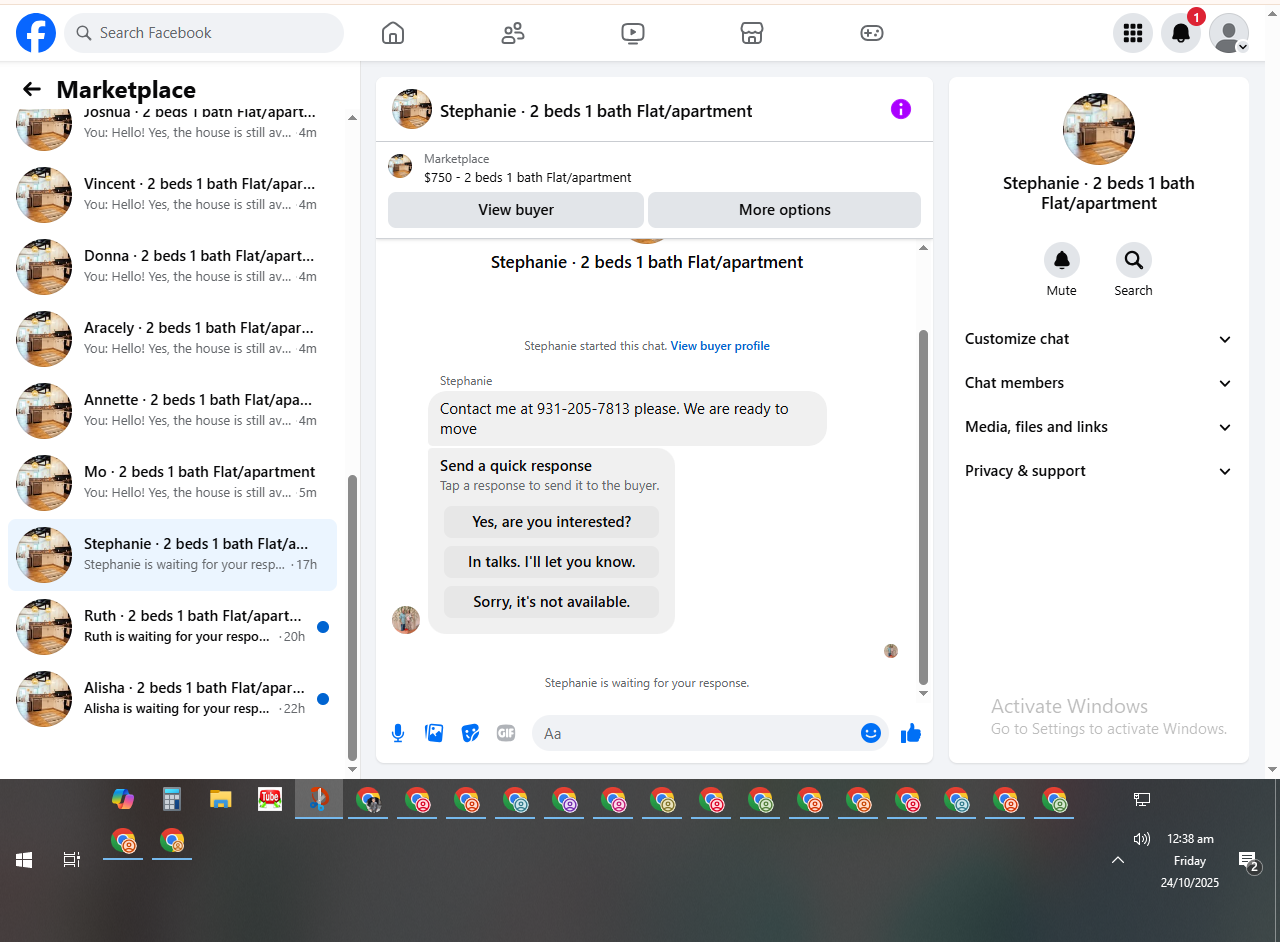
Task: Click the clock showing 12:38 am
Action: 1190,839
